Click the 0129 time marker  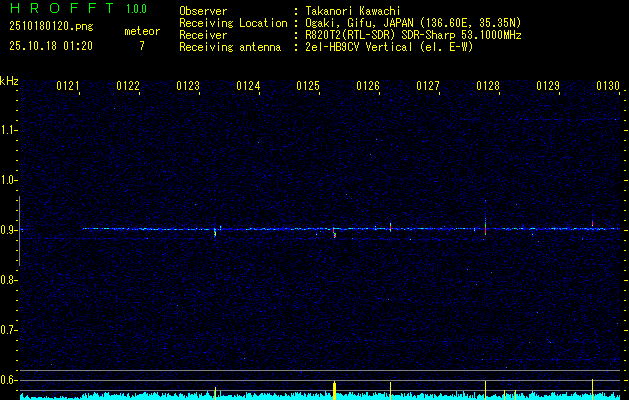pos(548,86)
